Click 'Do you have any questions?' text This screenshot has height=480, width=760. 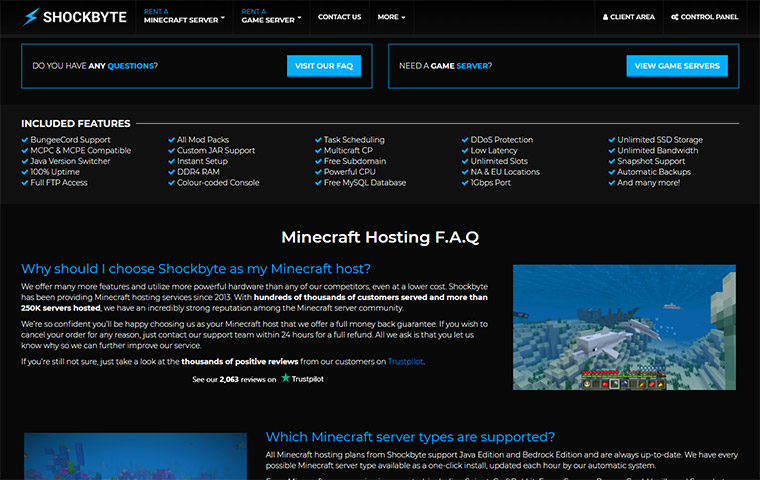coord(95,65)
